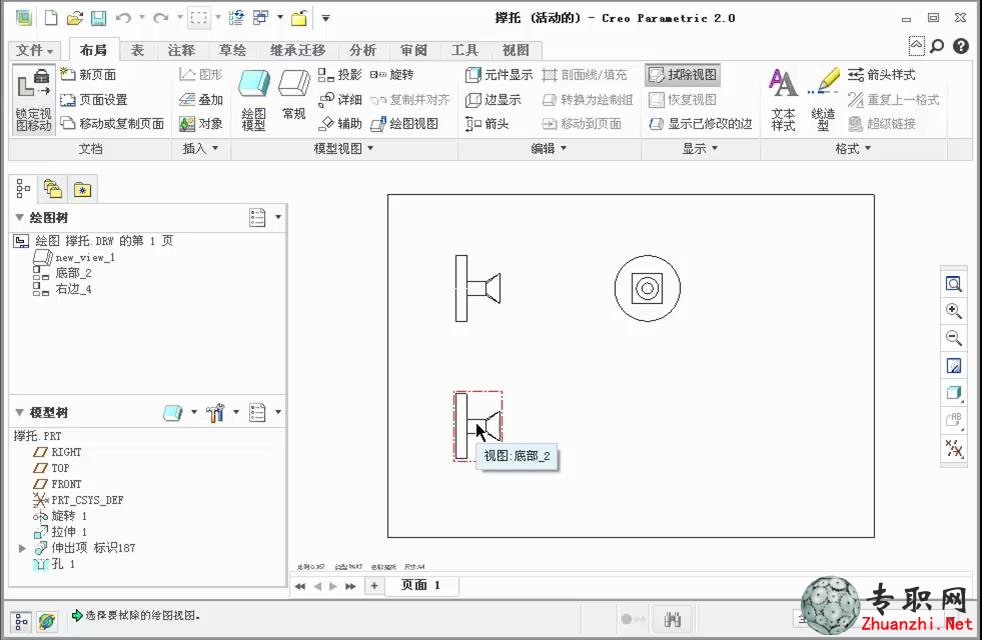982x640 pixels.
Task: Switch to the Table (表) tab
Action: coord(137,50)
